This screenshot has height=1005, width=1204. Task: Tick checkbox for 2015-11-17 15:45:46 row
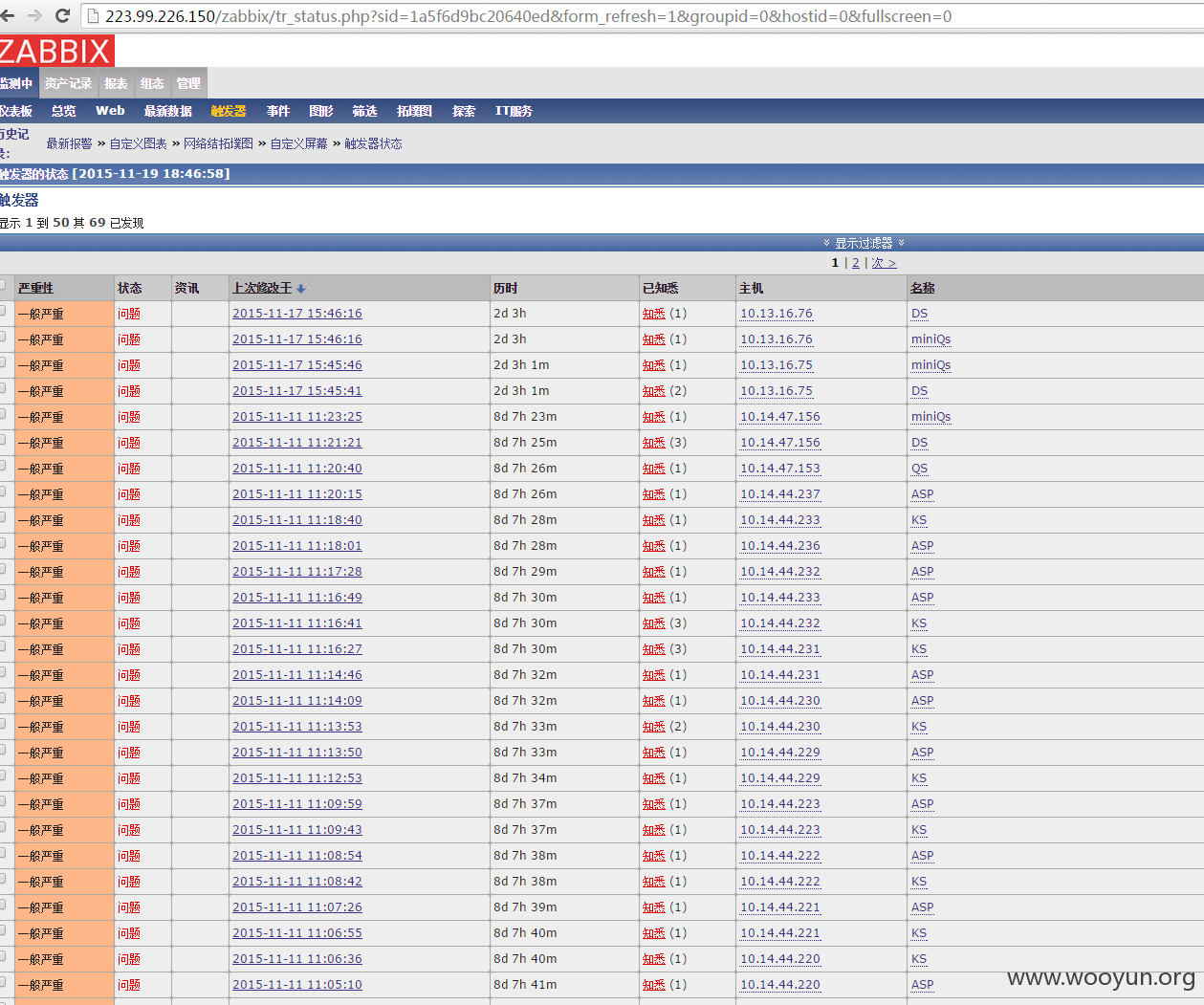tap(4, 363)
